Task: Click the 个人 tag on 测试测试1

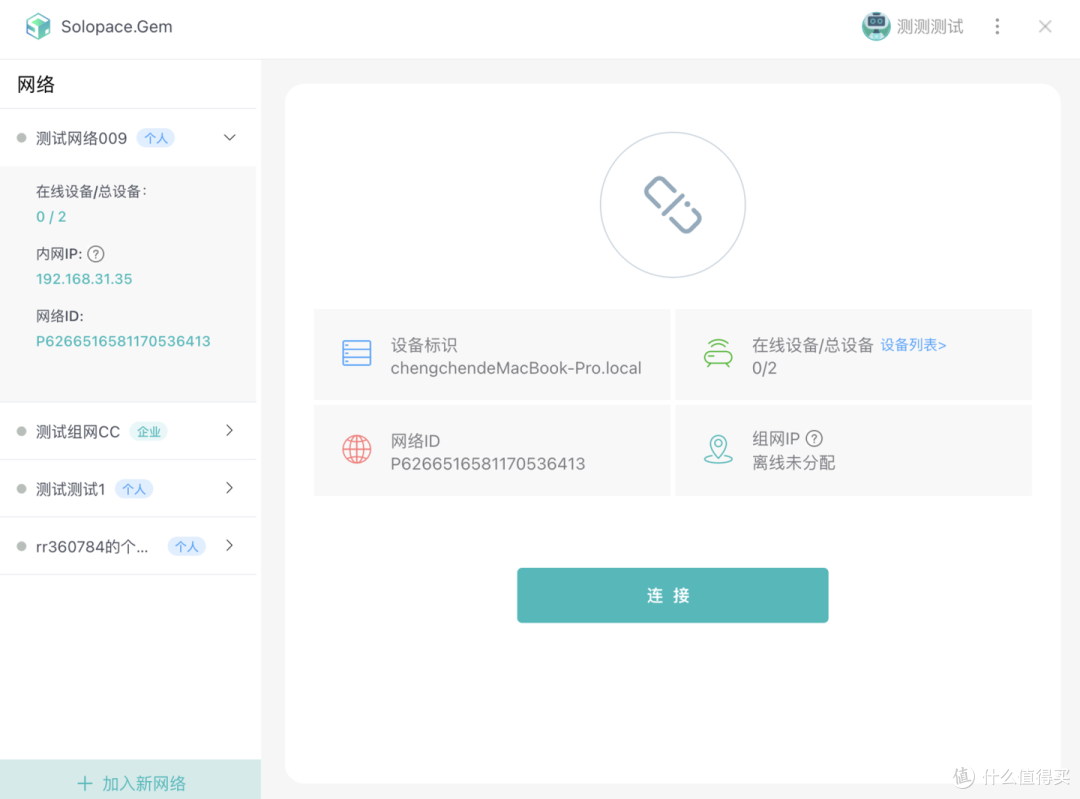Action: (x=134, y=489)
